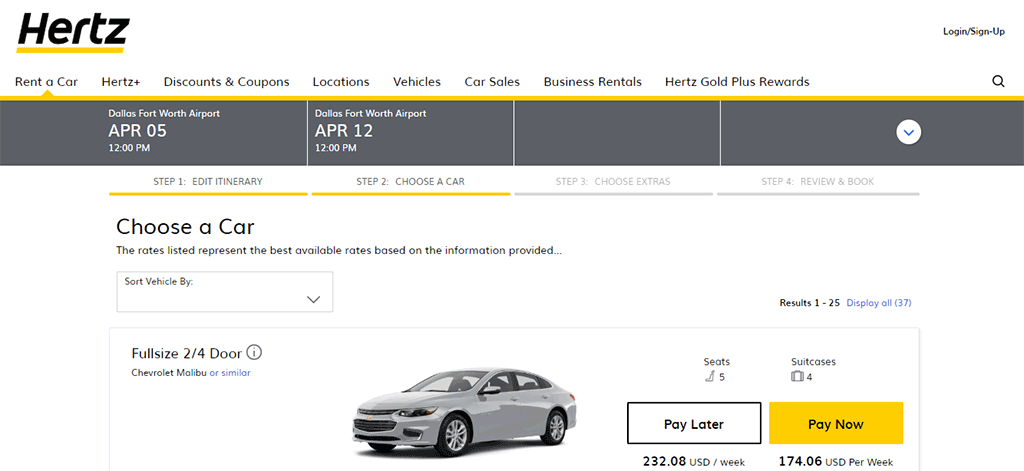Go to Locations menu
Viewport: 1024px width, 471px height.
[341, 82]
